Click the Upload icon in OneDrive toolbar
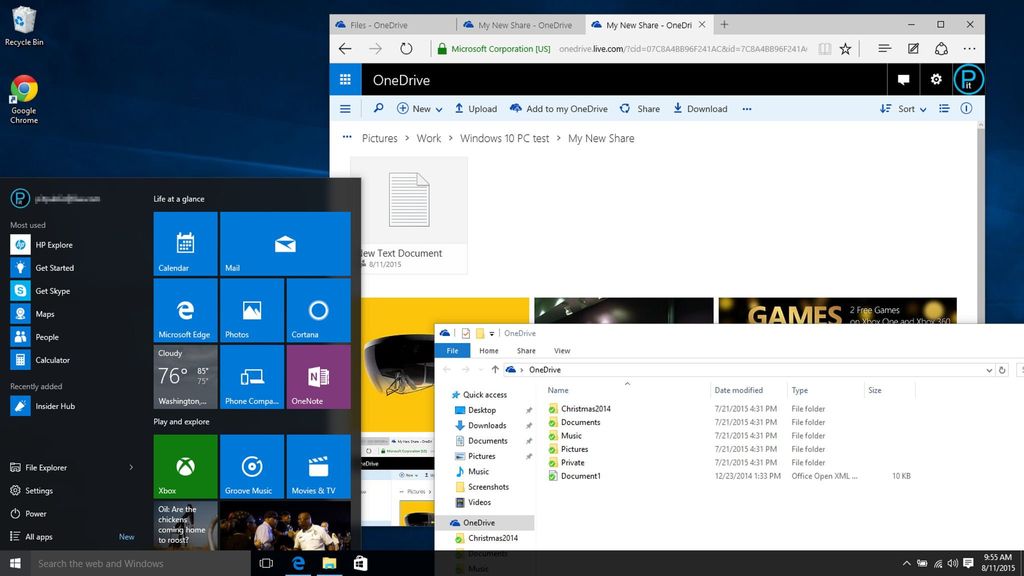 (x=459, y=108)
